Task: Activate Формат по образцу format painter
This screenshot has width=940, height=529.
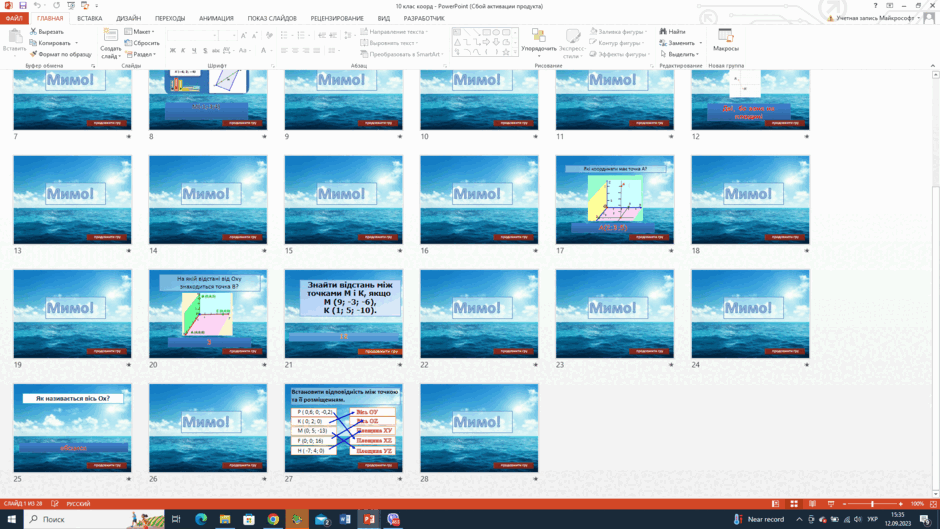Action: pyautogui.click(x=61, y=54)
